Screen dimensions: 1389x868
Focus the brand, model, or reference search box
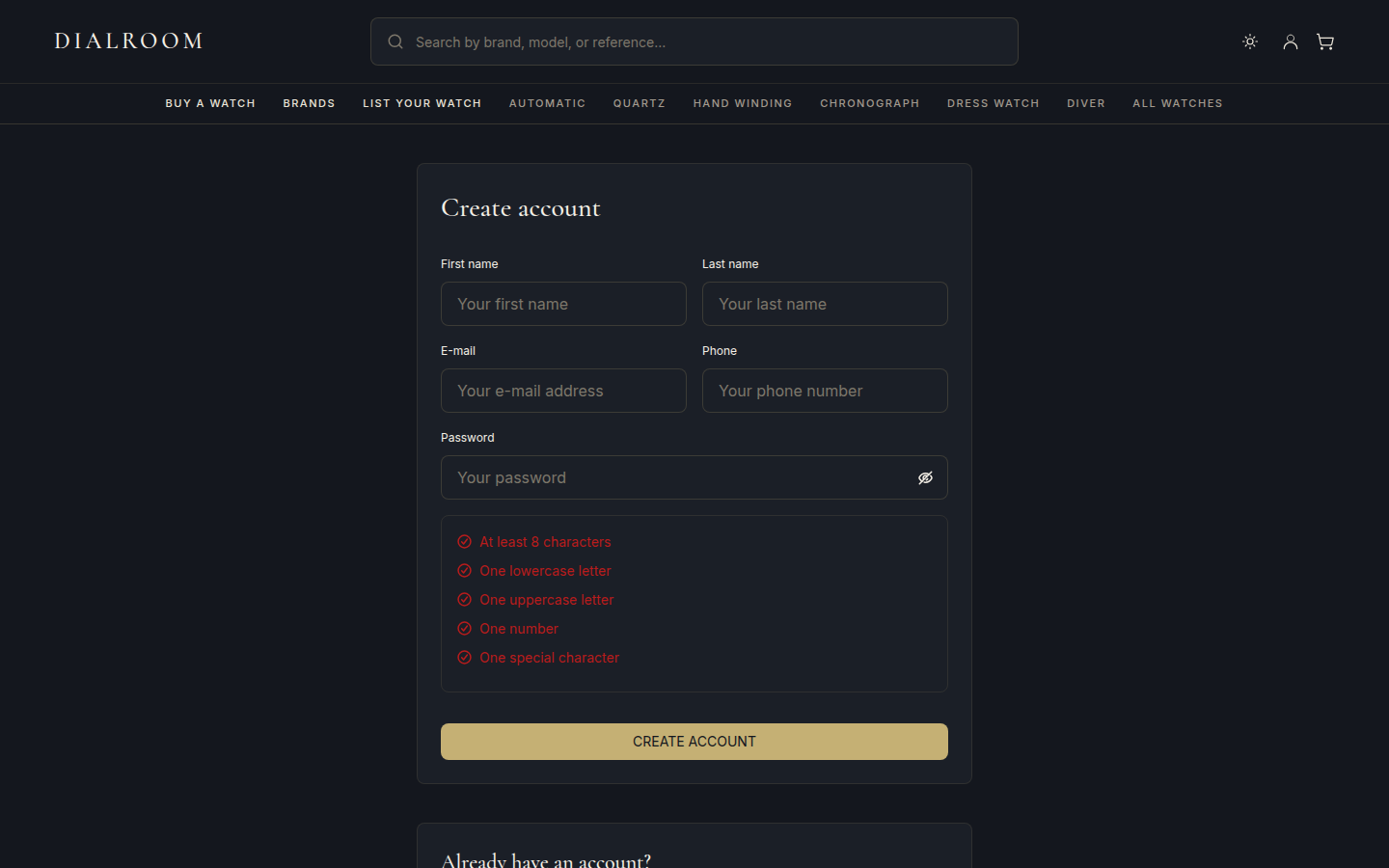coord(694,41)
